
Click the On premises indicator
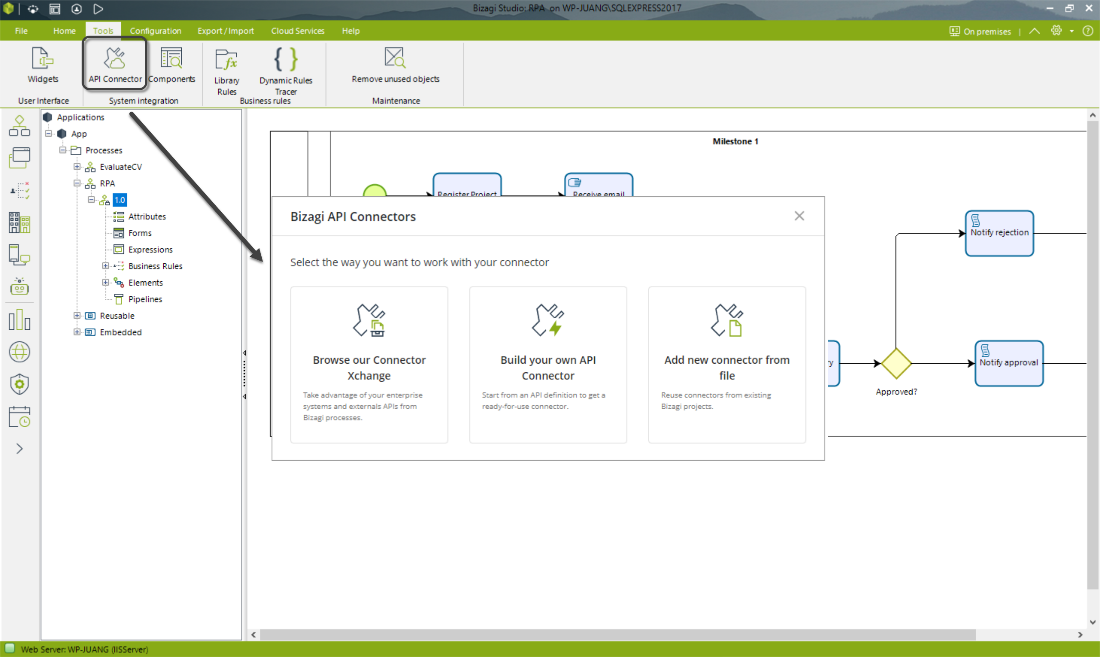[x=980, y=32]
